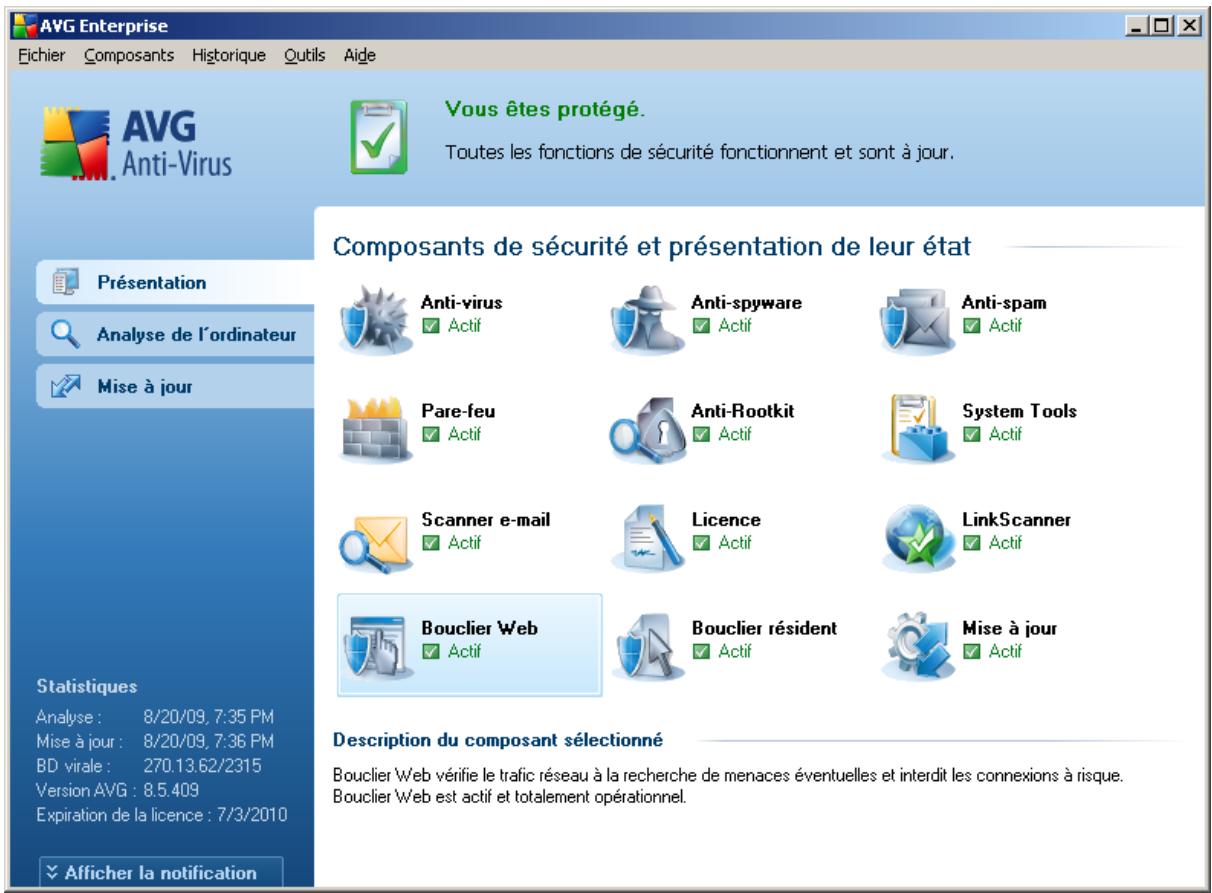
Task: Click the Actif status under Bouclier Web
Action: (454, 650)
